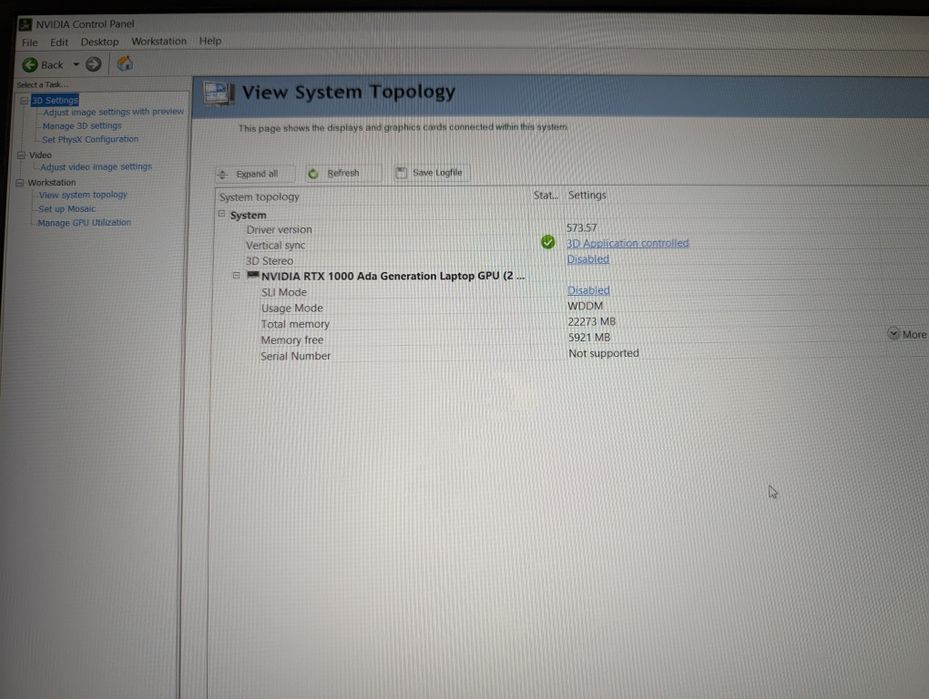Select the 3D Stereo row label
The width and height of the screenshot is (929, 699).
point(269,261)
